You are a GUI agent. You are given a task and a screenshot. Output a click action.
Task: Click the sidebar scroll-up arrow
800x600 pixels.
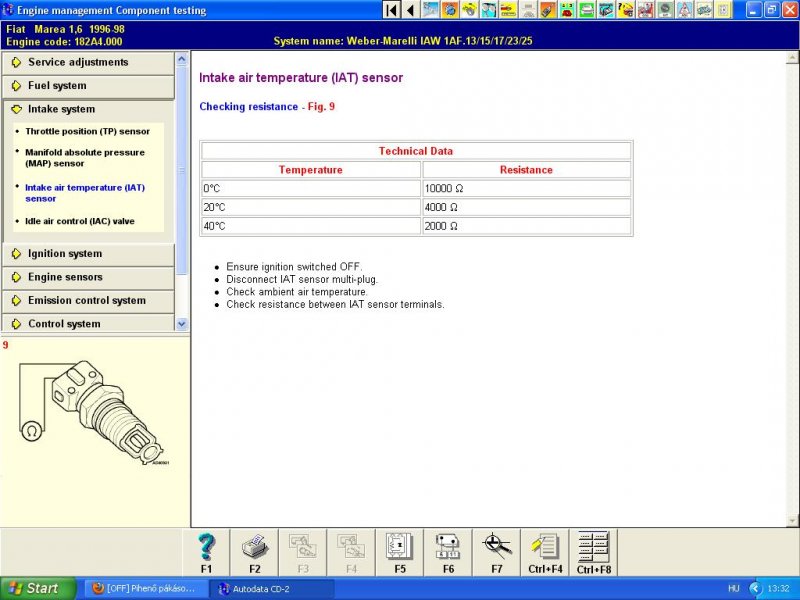click(x=182, y=59)
